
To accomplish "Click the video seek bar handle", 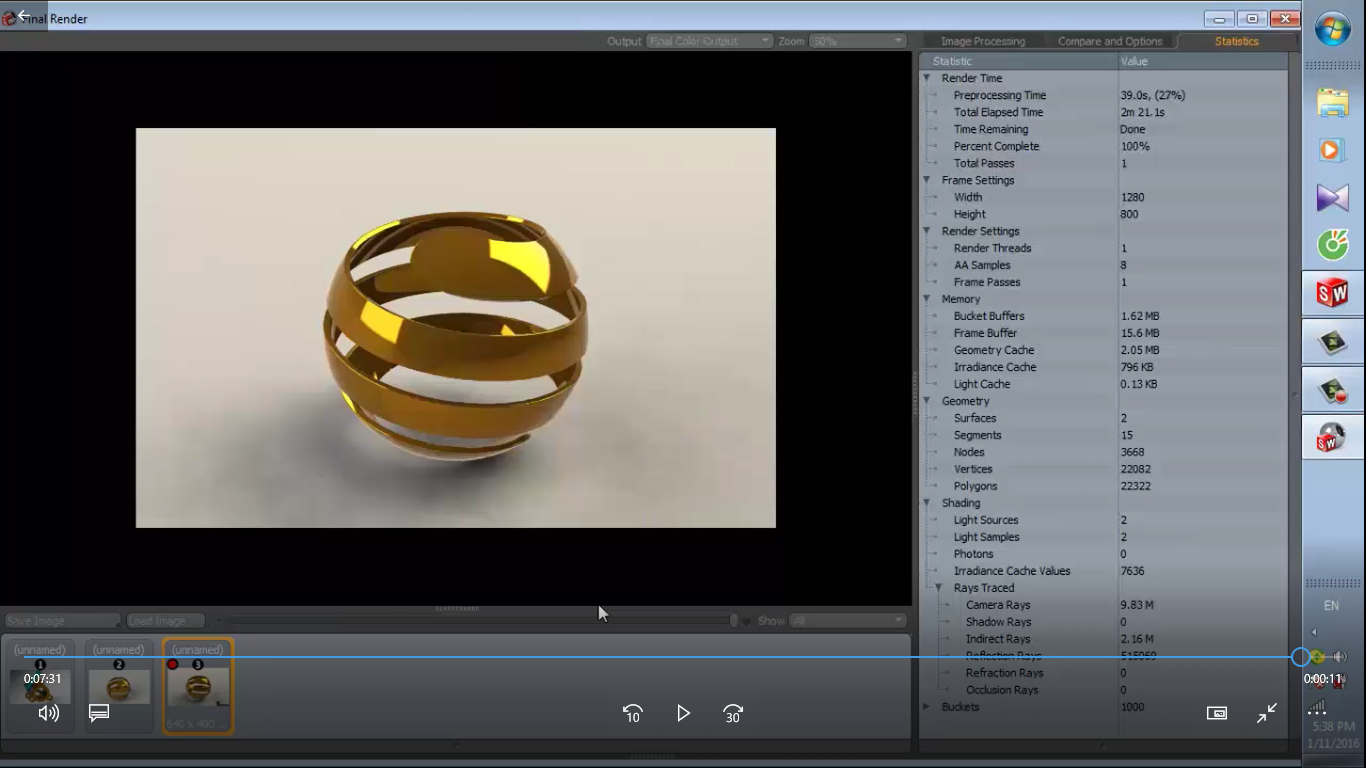I will pyautogui.click(x=1300, y=657).
